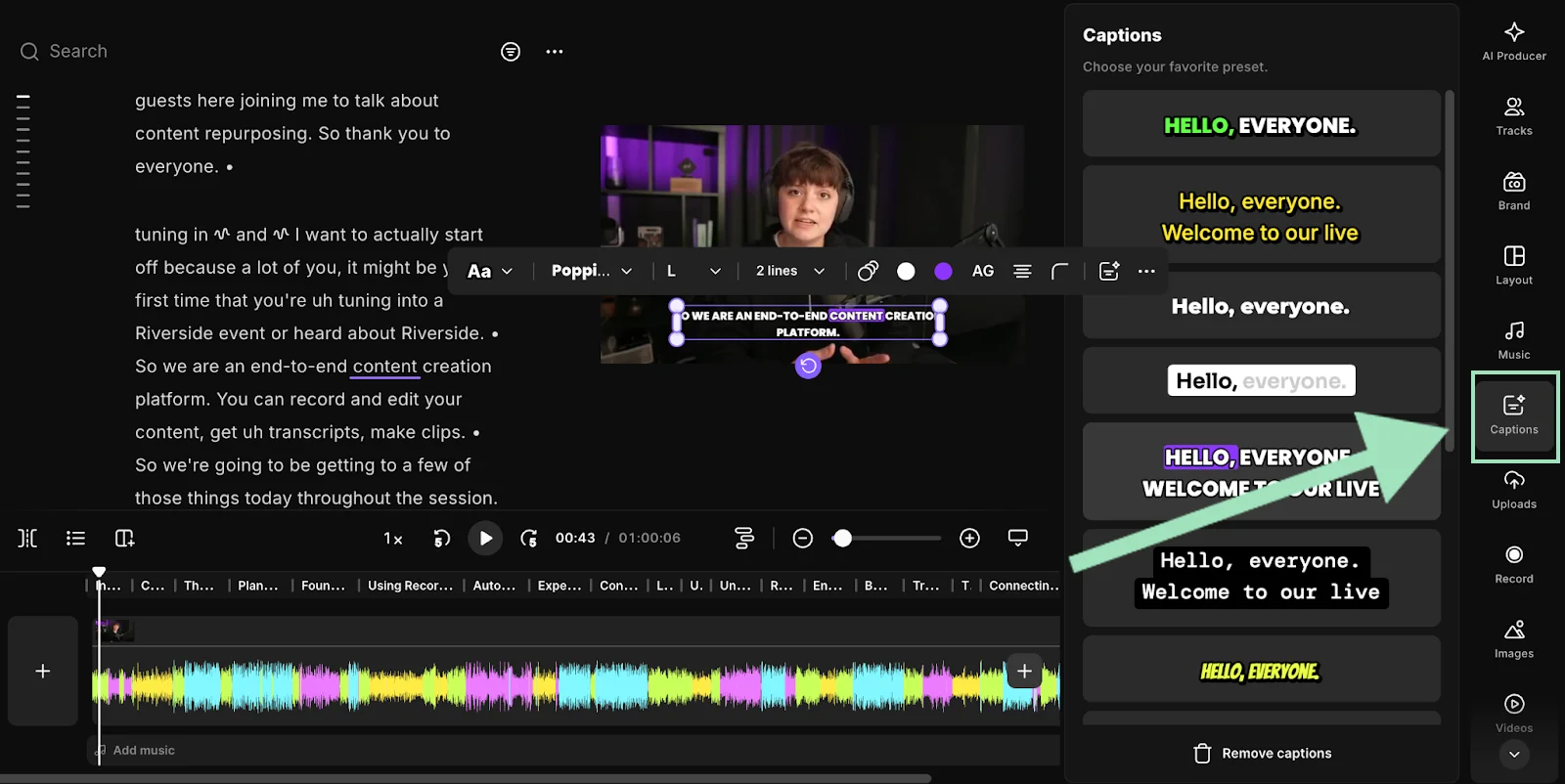This screenshot has height=784, width=1565.
Task: Select white box Hello, everyone preset
Action: point(1261,380)
